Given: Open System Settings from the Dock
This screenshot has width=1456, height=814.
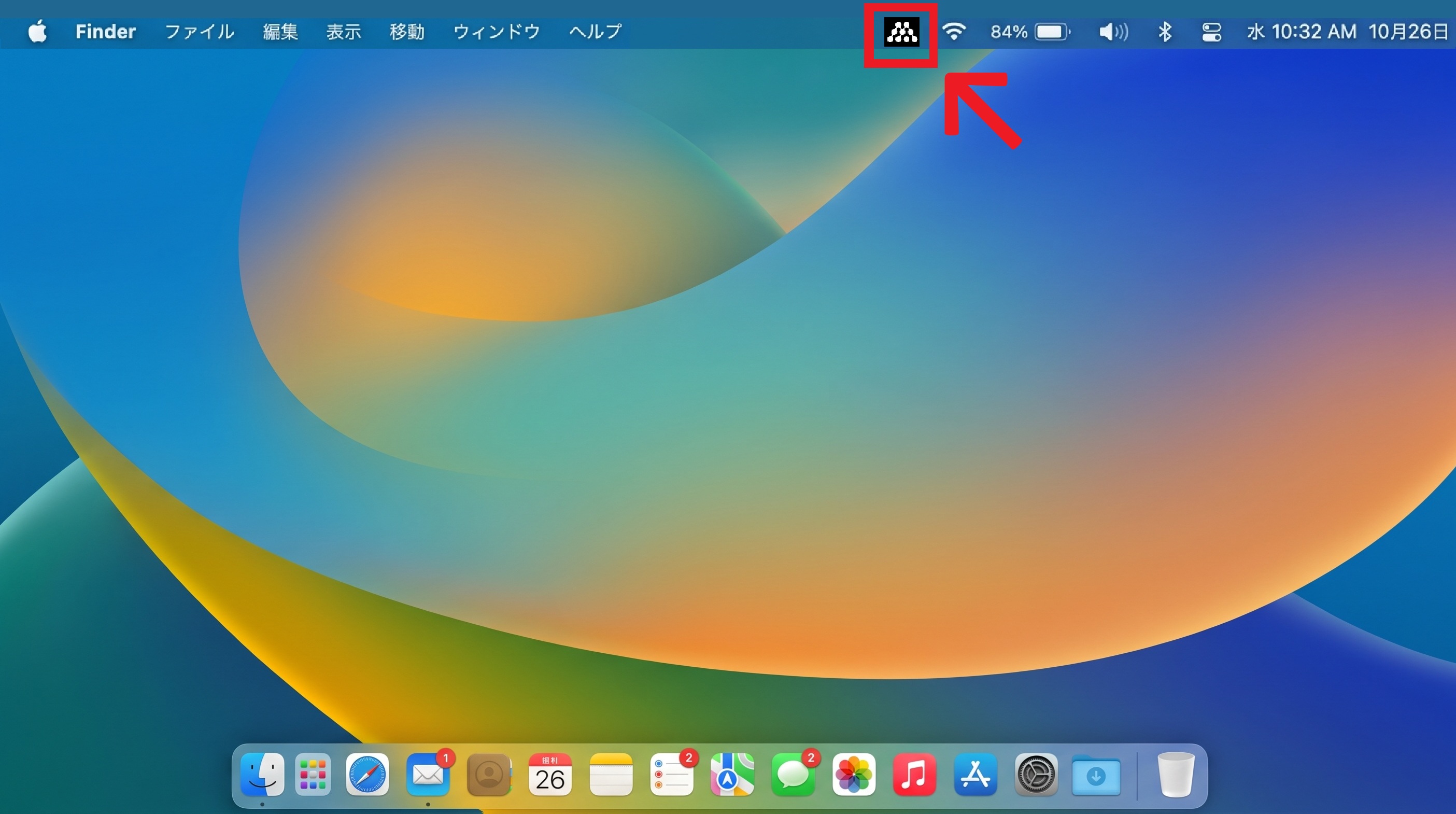Looking at the screenshot, I should pyautogui.click(x=1037, y=775).
